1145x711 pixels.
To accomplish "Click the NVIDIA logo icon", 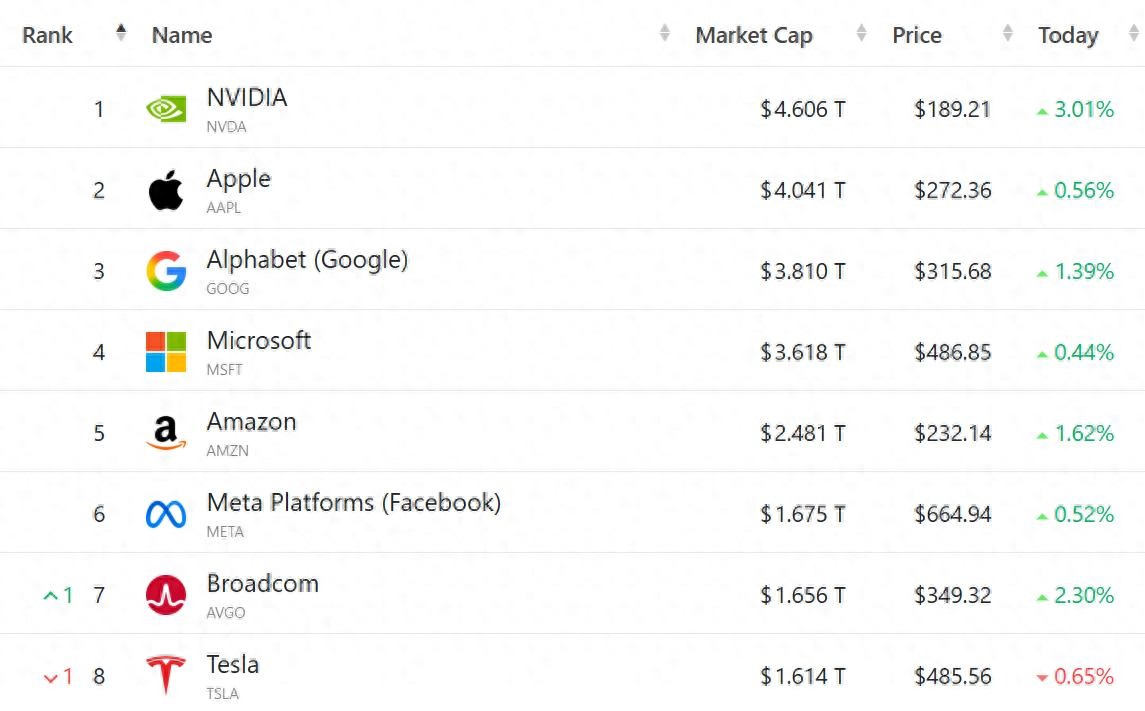I will pos(166,108).
